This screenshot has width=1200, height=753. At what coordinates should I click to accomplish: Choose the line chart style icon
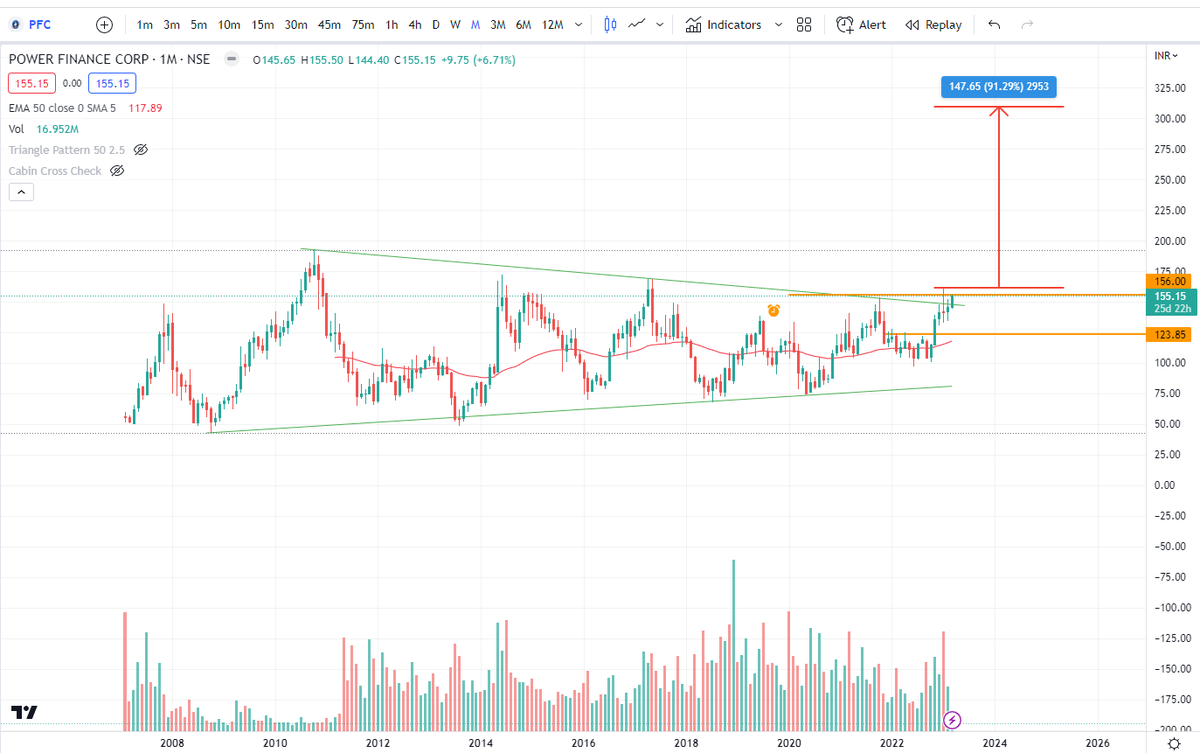click(x=636, y=24)
